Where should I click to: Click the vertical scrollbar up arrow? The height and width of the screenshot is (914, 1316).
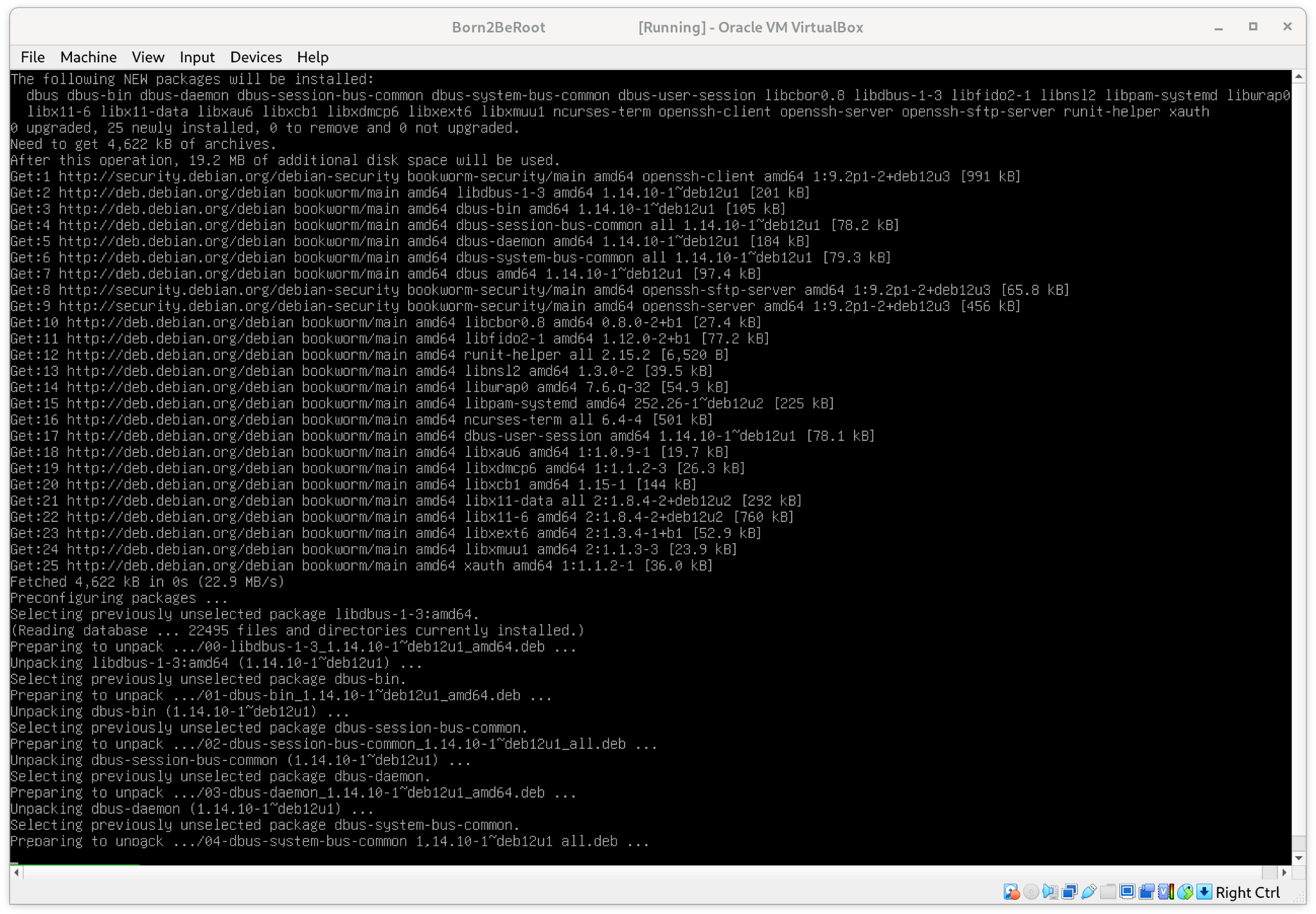point(1299,76)
